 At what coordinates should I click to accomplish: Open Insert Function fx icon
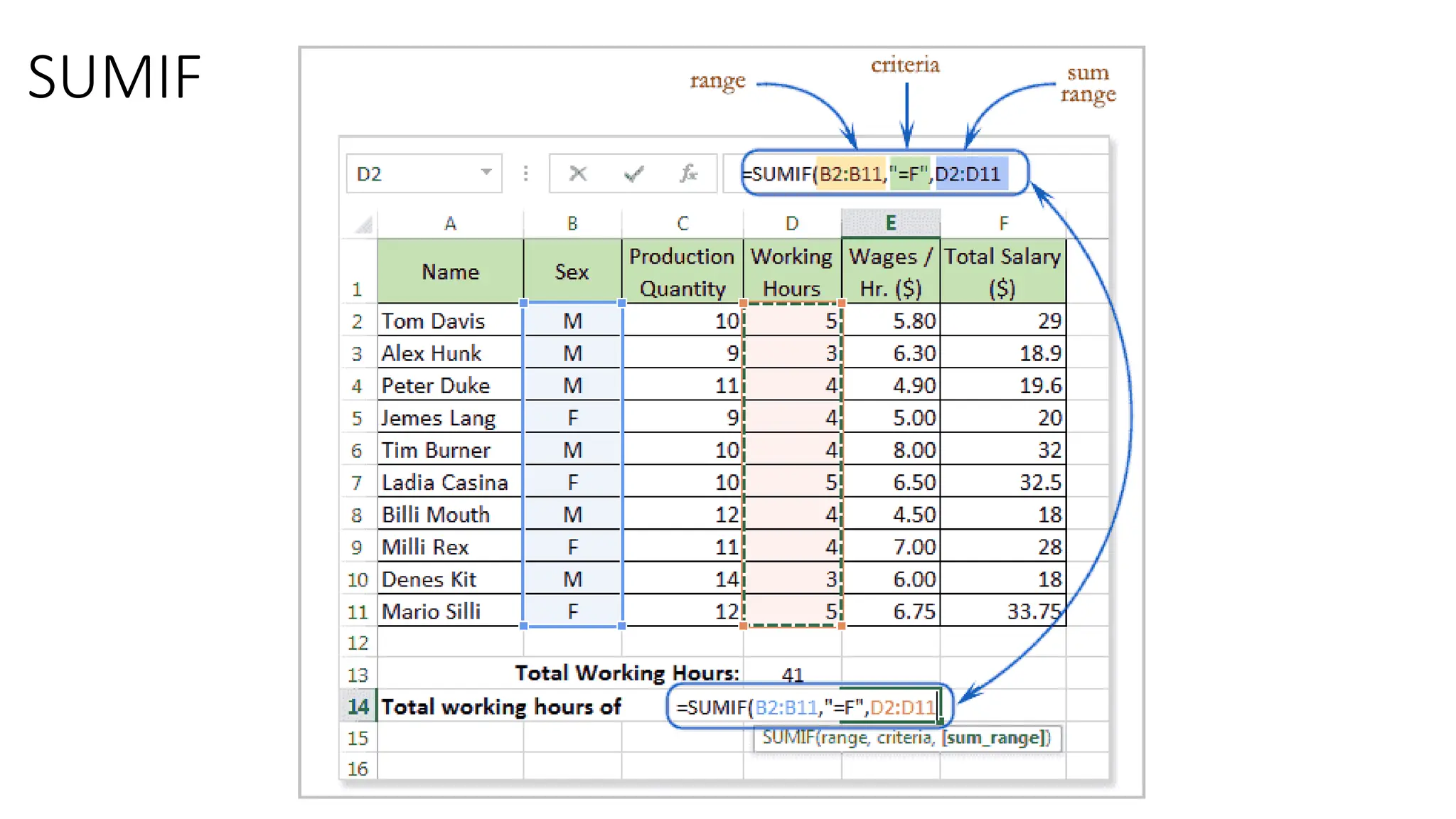click(687, 173)
